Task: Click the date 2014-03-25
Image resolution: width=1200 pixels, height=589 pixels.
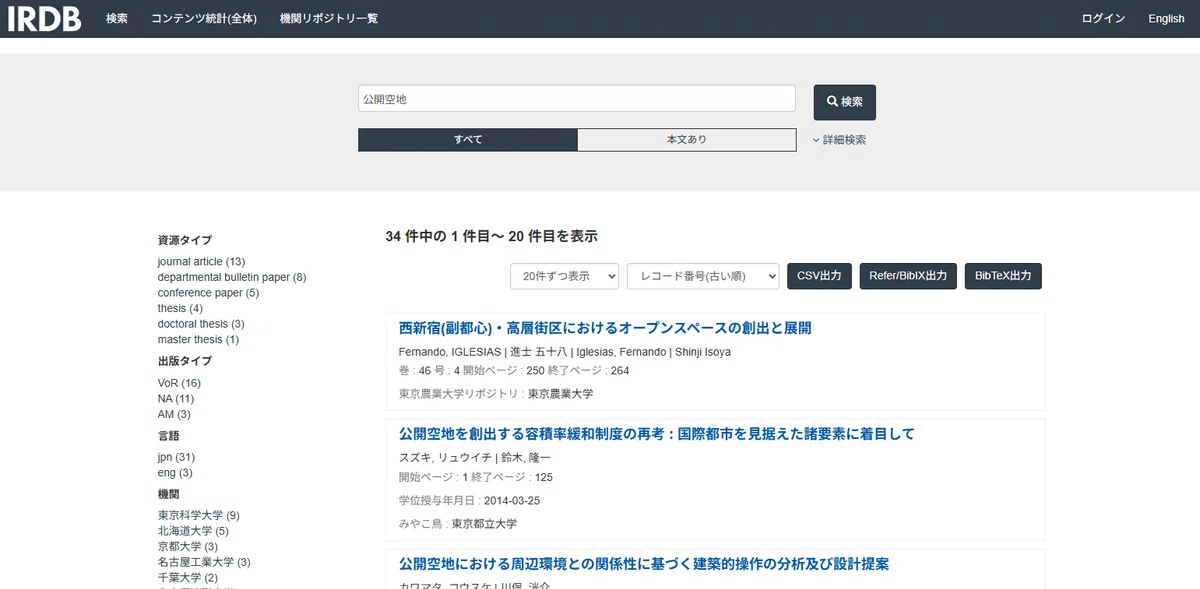Action: 512,500
